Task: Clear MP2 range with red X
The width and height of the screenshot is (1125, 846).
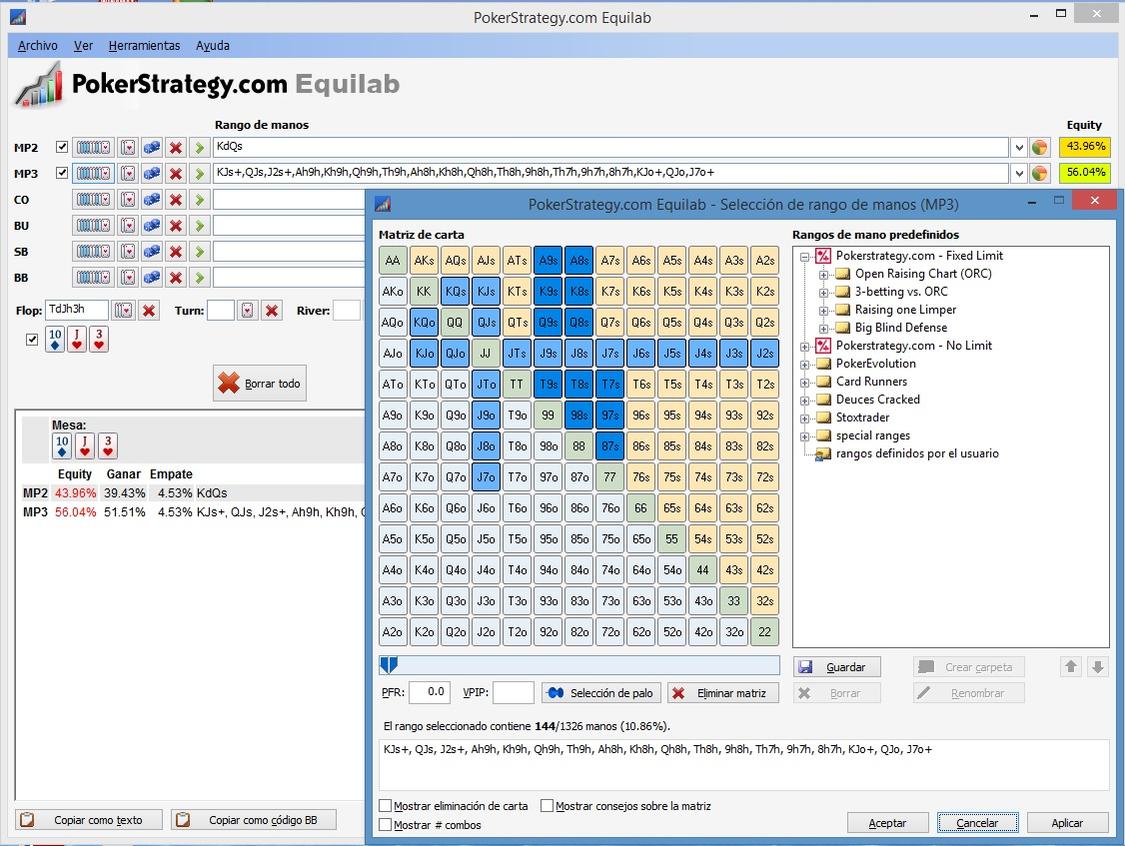Action: [175, 148]
